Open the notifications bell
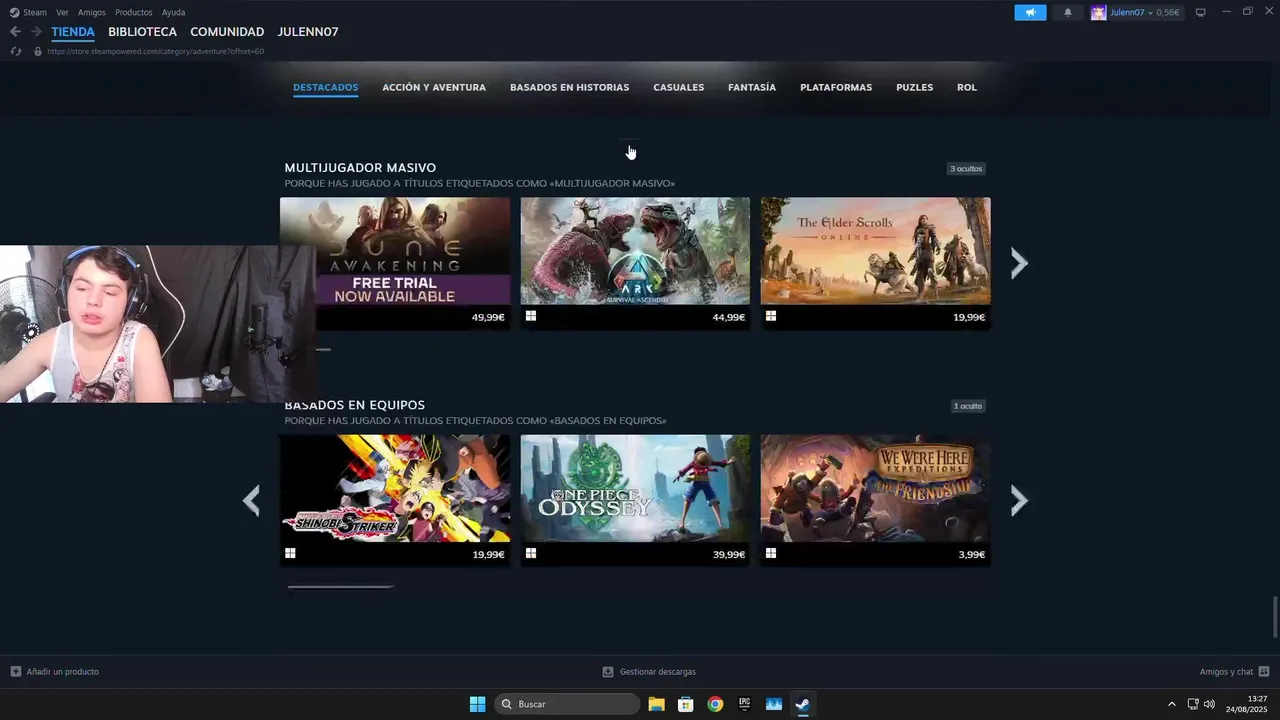This screenshot has height=720, width=1280. pyautogui.click(x=1068, y=12)
